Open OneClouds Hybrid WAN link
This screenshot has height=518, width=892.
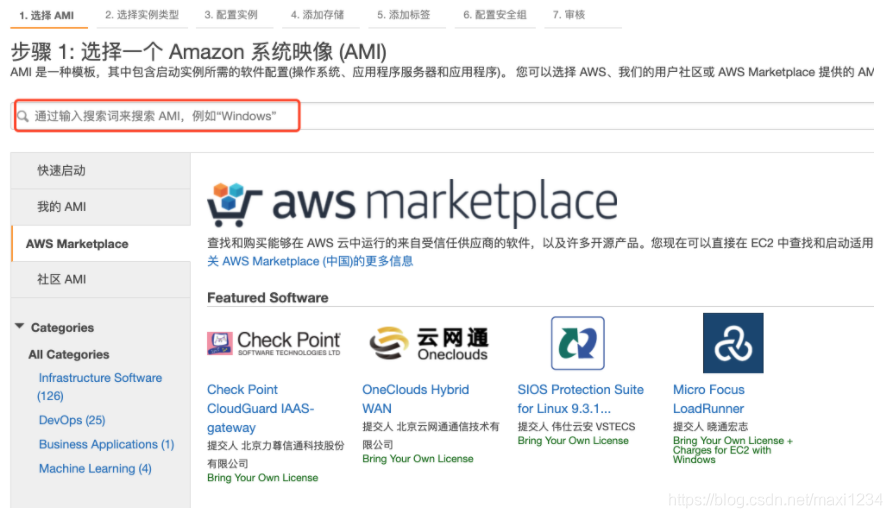416,399
